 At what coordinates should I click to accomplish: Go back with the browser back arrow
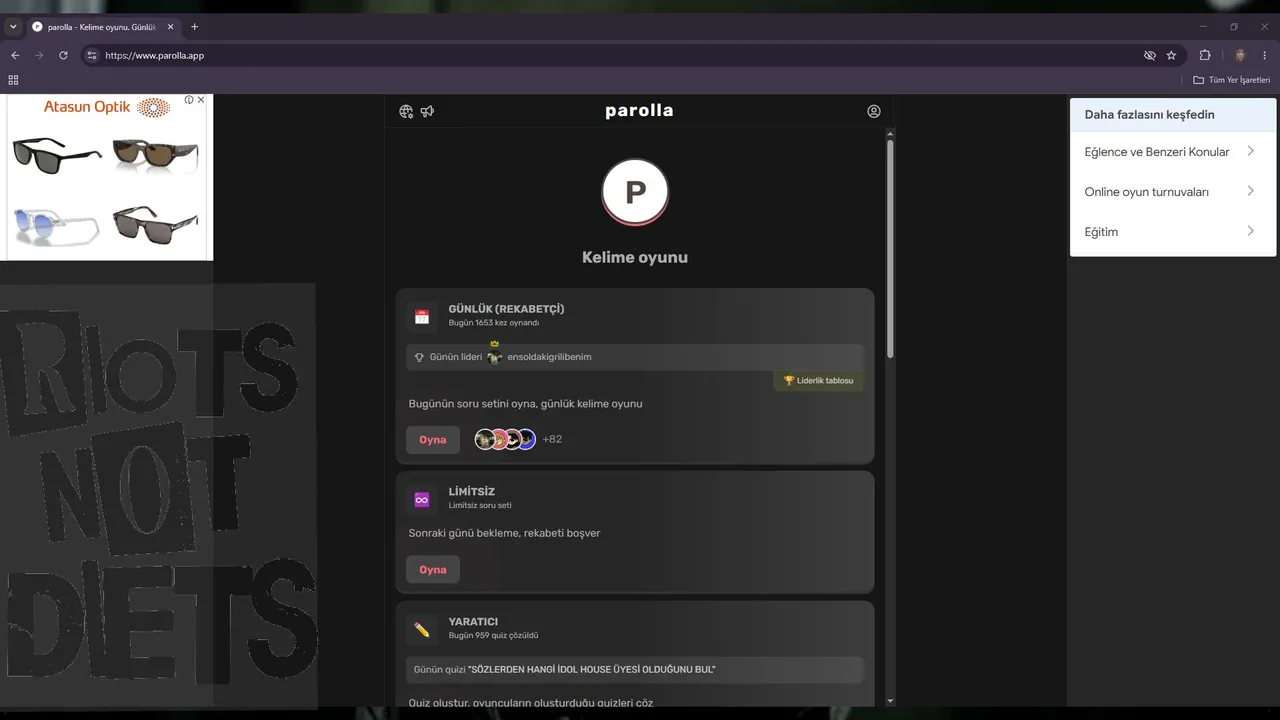point(15,55)
